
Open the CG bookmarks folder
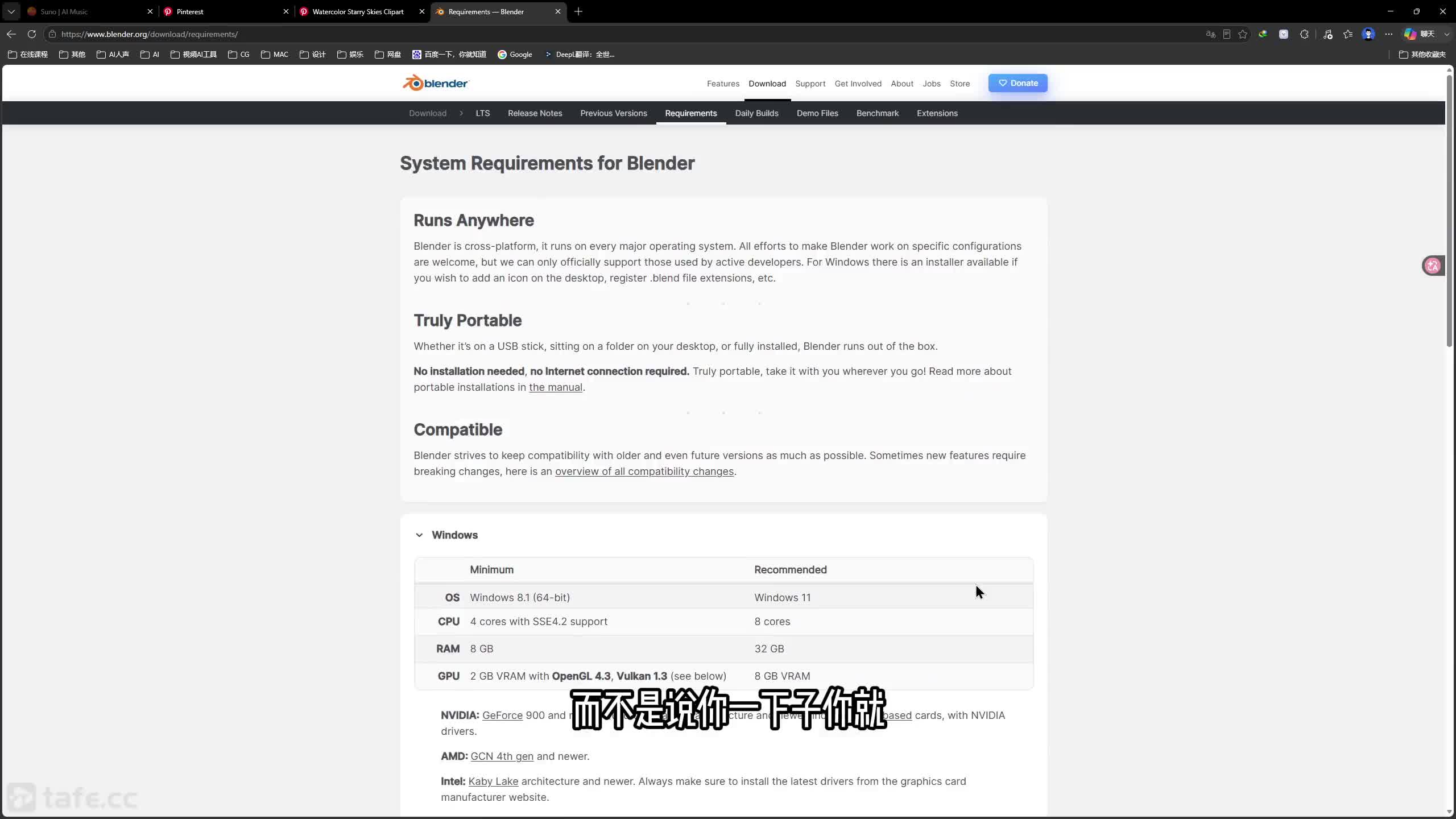pyautogui.click(x=239, y=55)
